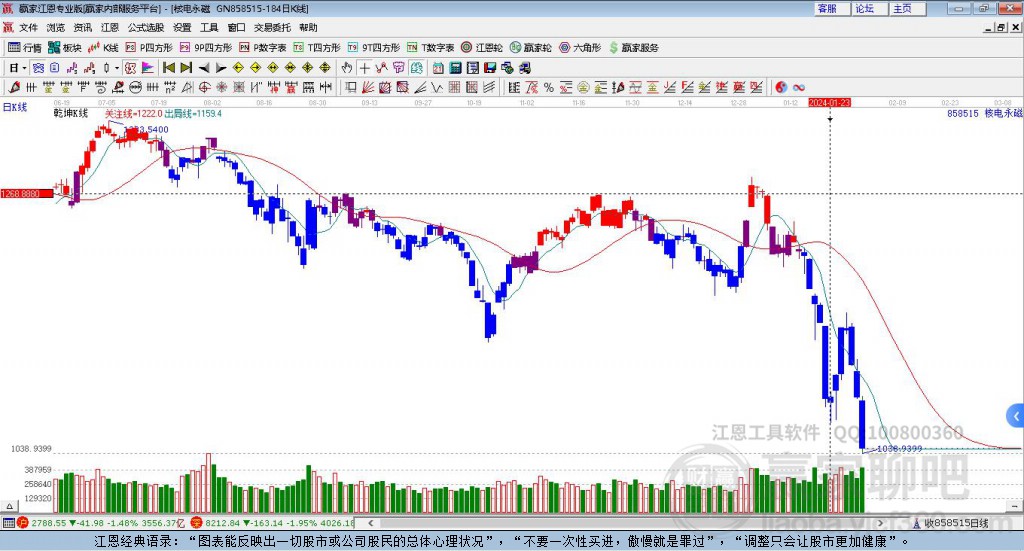Viewport: 1024px width, 551px height.
Task: Expand the candlestick style dropdown arrow
Action: pos(117,68)
